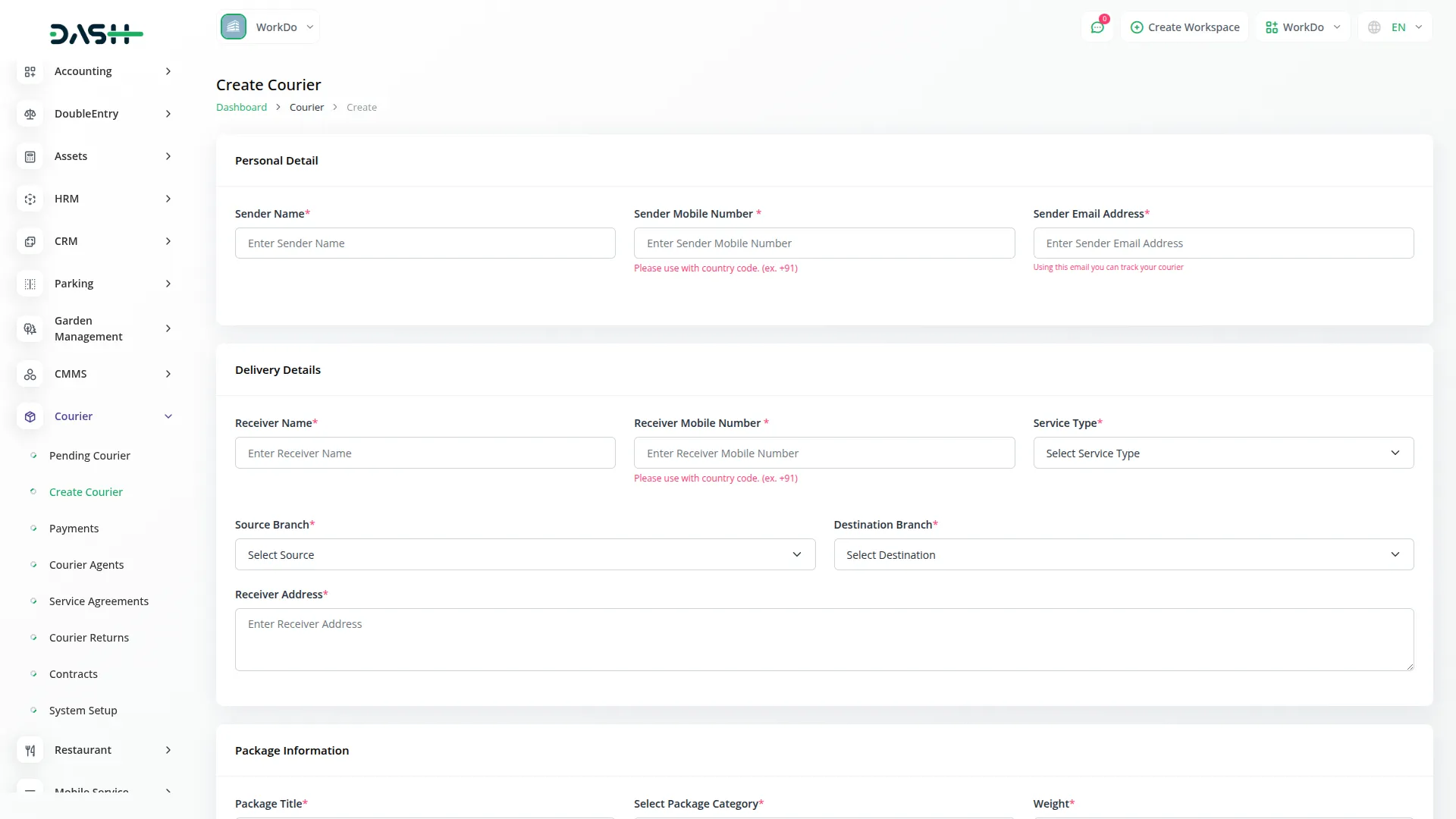Open the Select Service Type dropdown

1222,453
